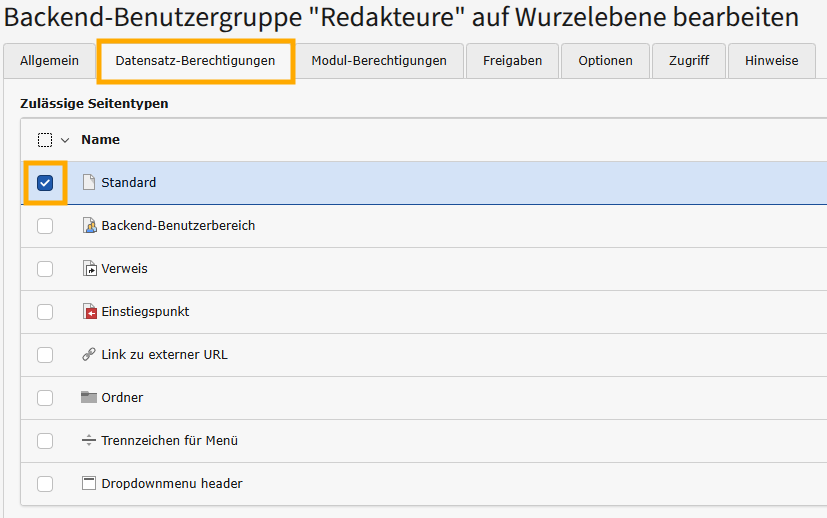This screenshot has width=827, height=518.
Task: Open the Zugriff tab
Action: click(x=688, y=61)
